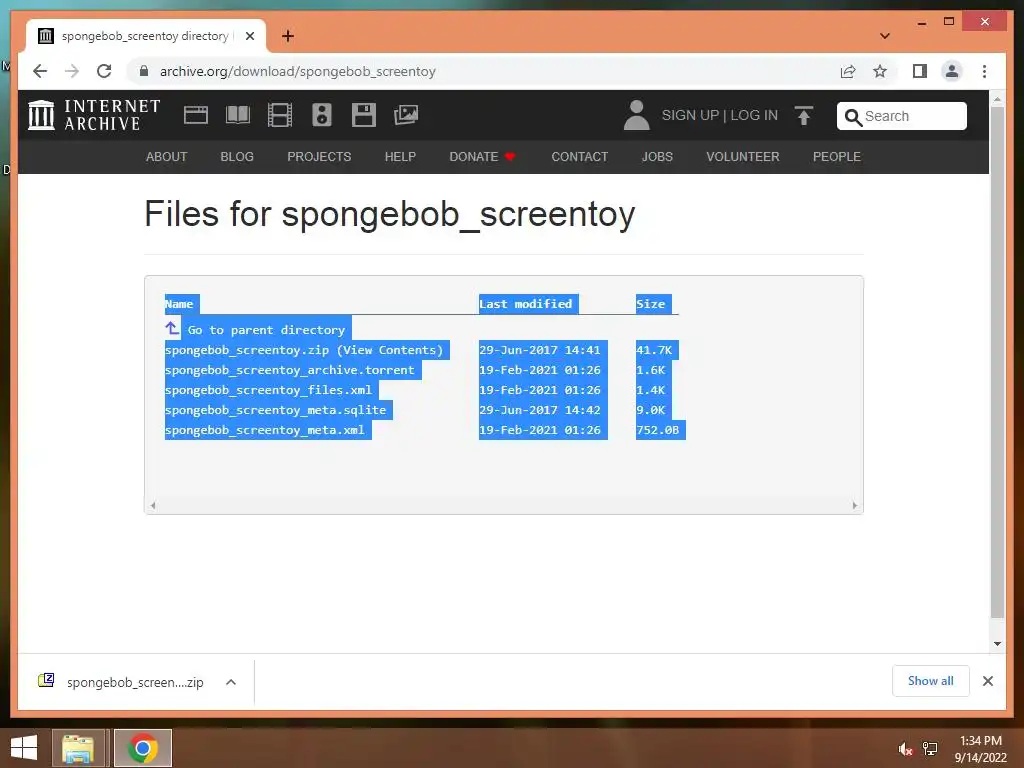Click the View Contents link
1024x768 pixels.
click(x=390, y=350)
